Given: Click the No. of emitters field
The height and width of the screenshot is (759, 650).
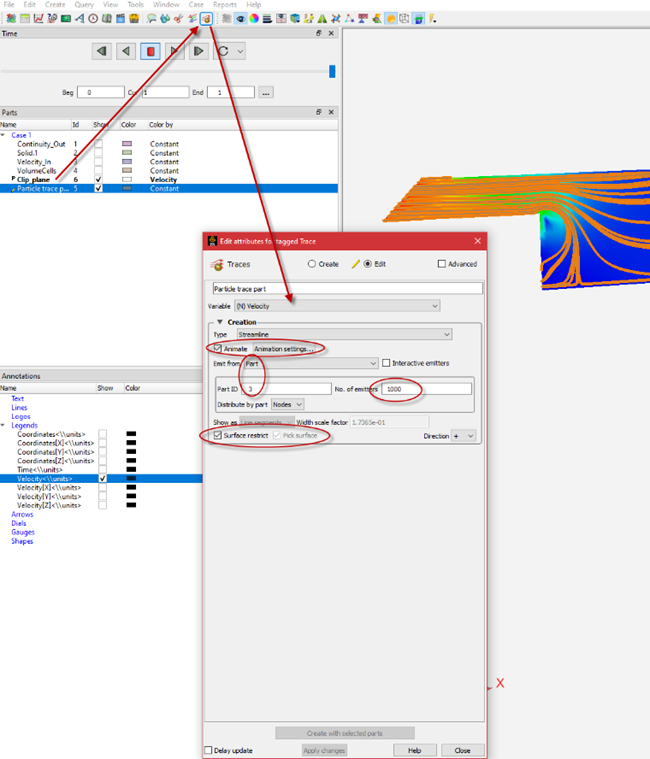Looking at the screenshot, I should click(426, 389).
